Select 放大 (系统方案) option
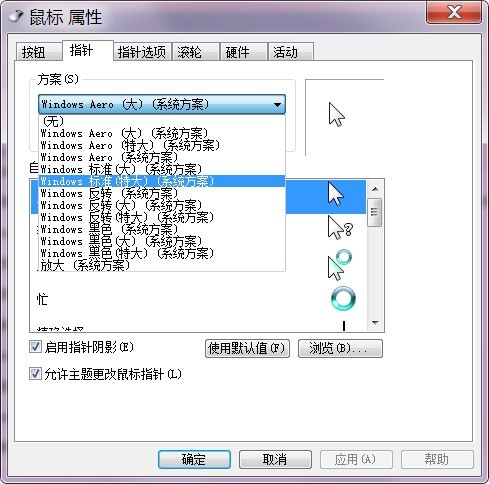This screenshot has height=484, width=489. point(162,265)
